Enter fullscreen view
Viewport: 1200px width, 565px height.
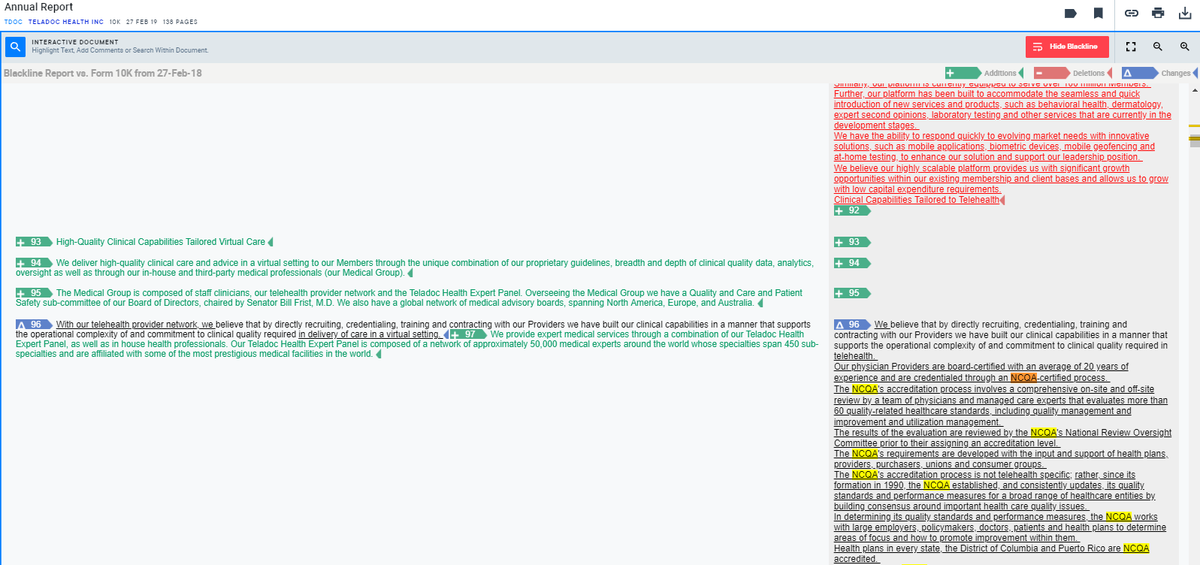[1131, 46]
